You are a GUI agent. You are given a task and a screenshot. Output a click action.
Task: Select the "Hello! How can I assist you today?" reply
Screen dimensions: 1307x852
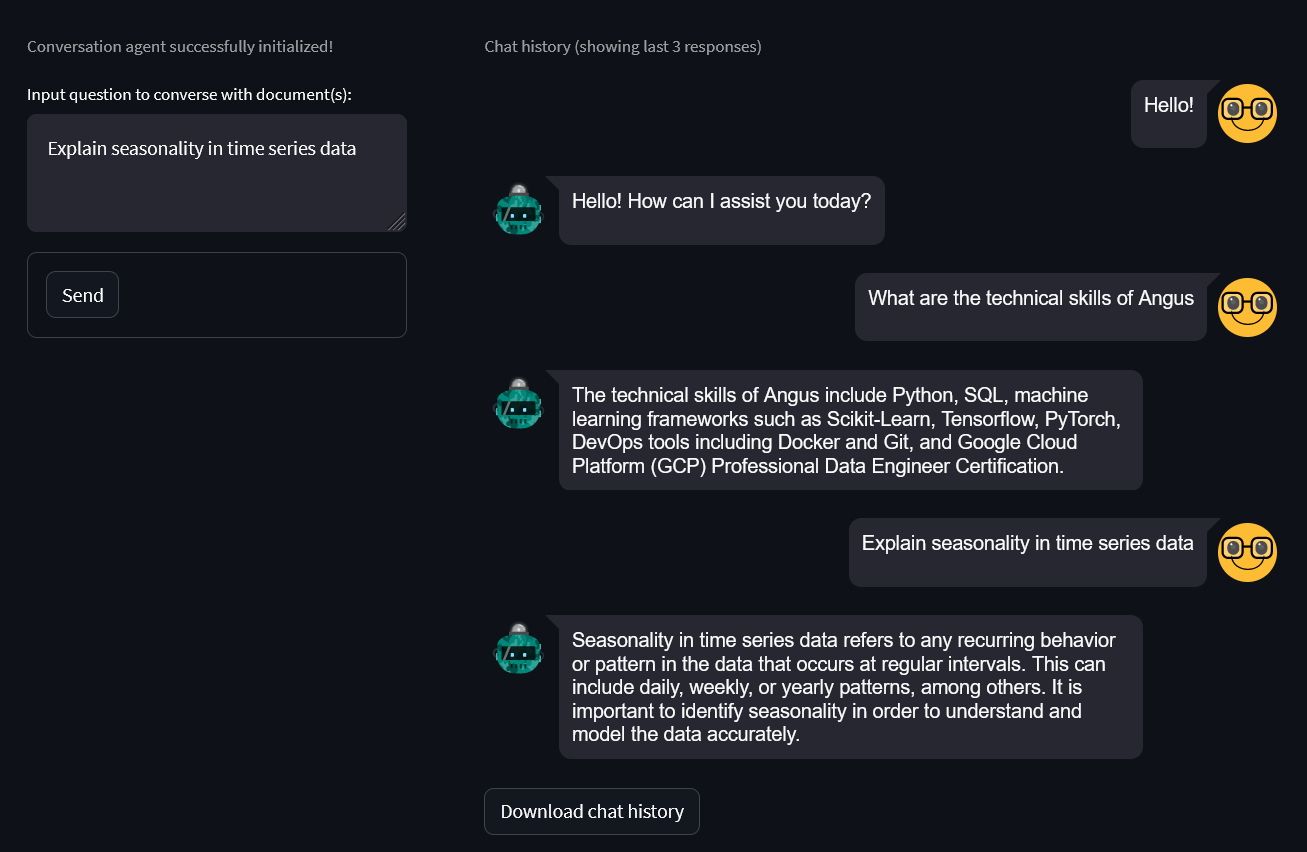pyautogui.click(x=722, y=210)
